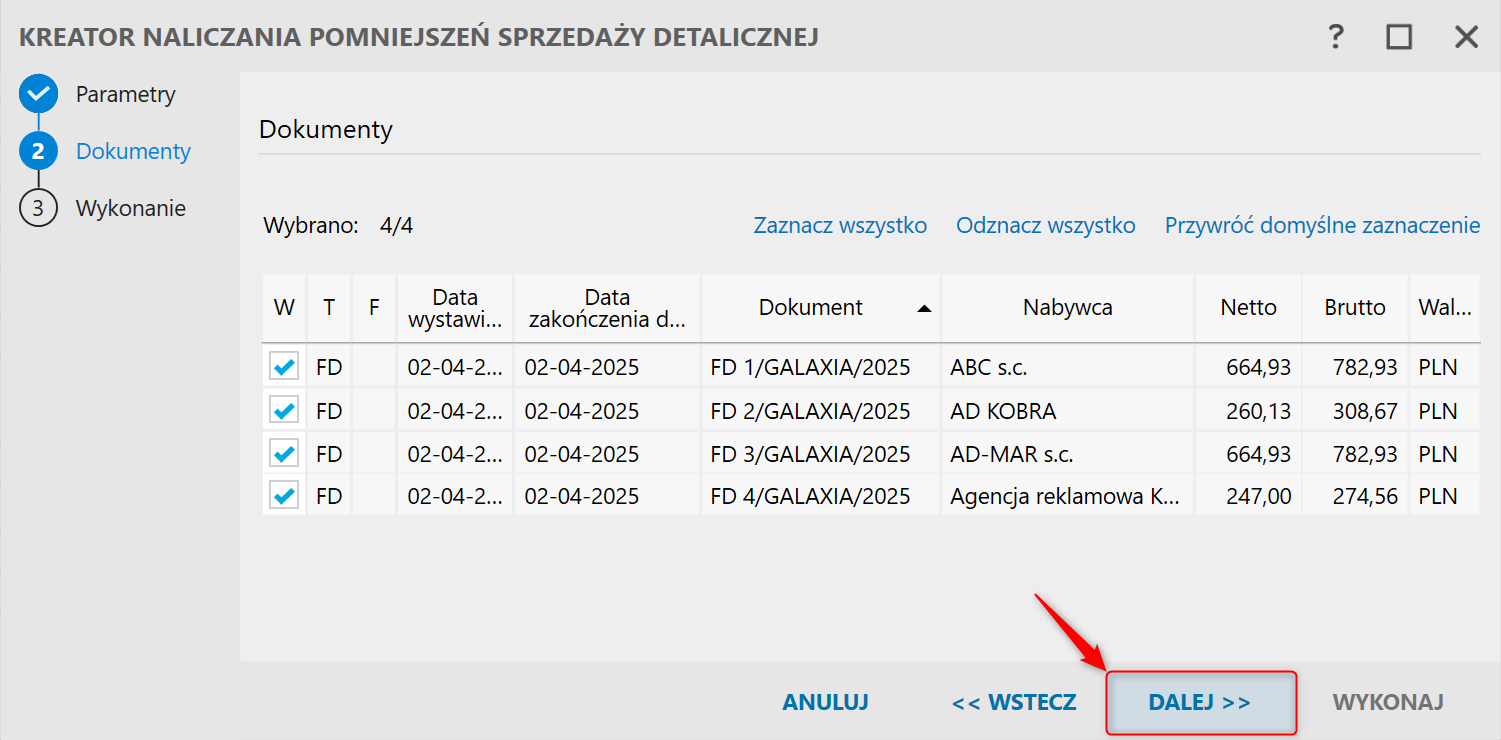The image size is (1501, 740).
Task: Open the help question mark icon
Action: pos(1335,38)
